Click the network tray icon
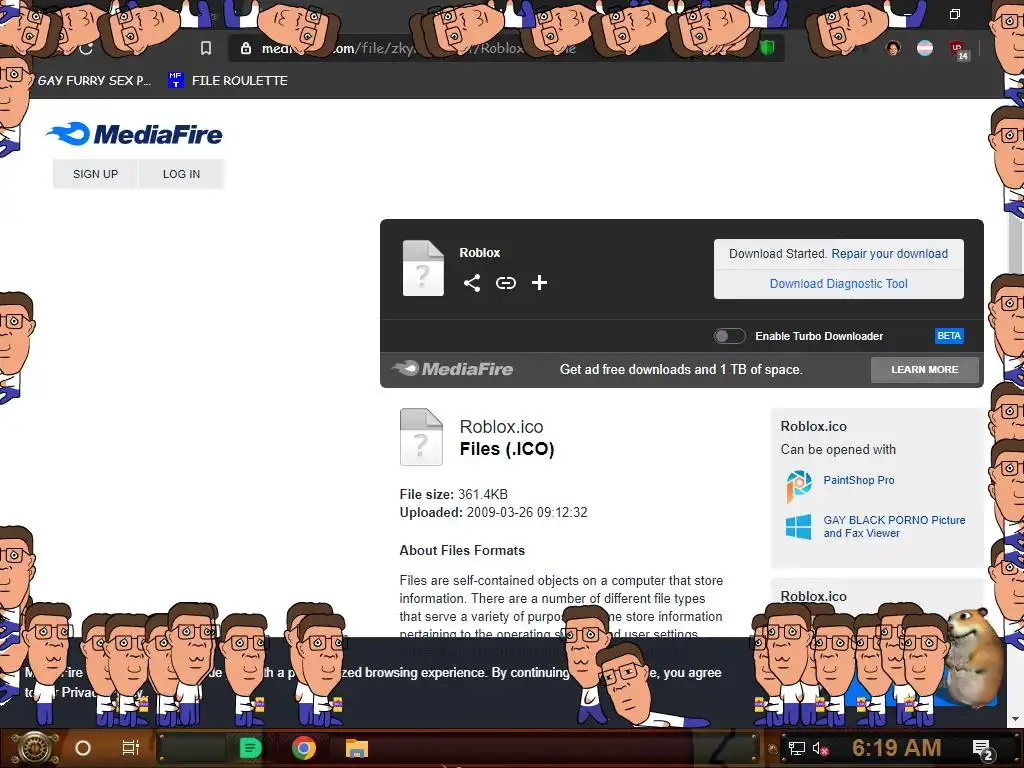This screenshot has width=1024, height=768. tap(796, 748)
